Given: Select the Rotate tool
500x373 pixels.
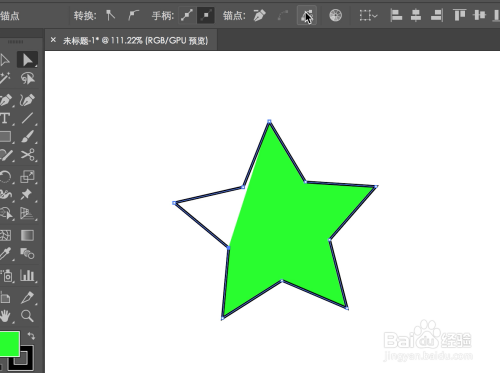Looking at the screenshot, I should pos(5,176).
